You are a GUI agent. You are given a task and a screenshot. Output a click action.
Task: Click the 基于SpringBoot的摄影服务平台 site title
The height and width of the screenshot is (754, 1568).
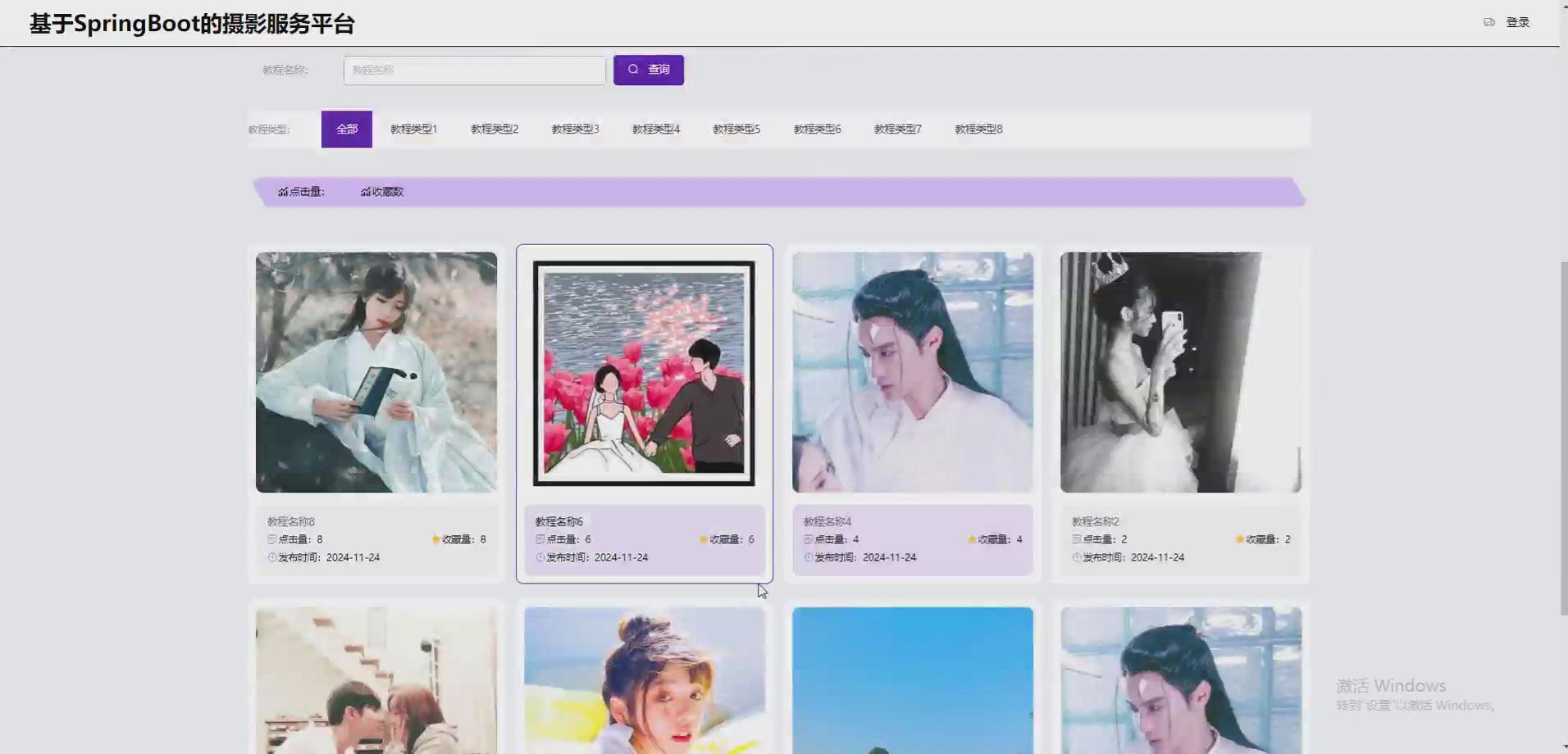click(x=192, y=24)
